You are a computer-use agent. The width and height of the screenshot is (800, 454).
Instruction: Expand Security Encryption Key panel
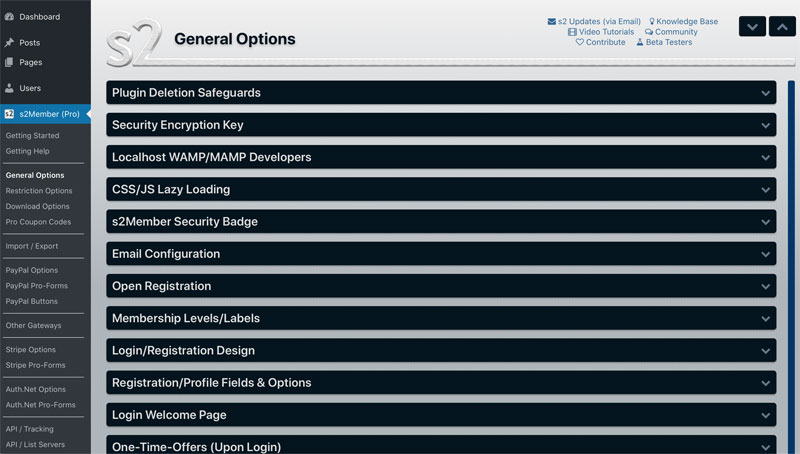(x=441, y=125)
